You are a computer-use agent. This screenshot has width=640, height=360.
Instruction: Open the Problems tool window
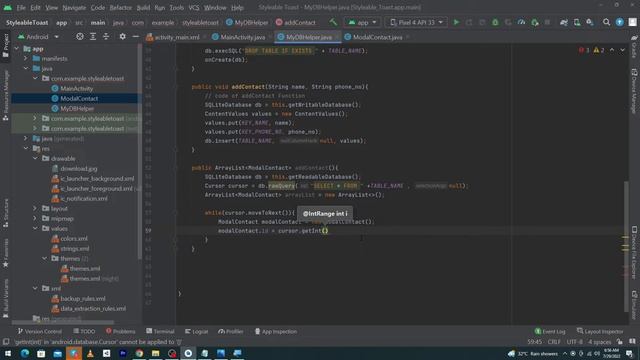tap(120, 331)
